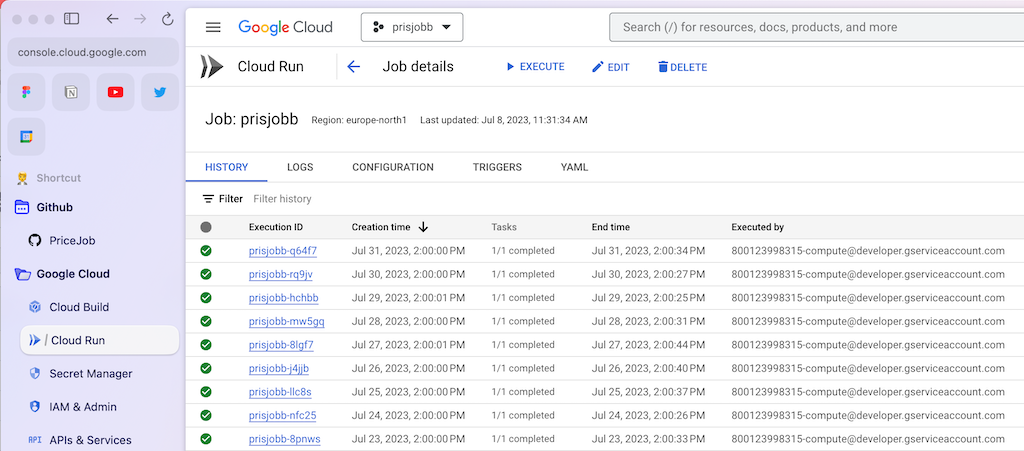Click the console.cloud.google.com address bar
1024x451 pixels.
pos(93,52)
